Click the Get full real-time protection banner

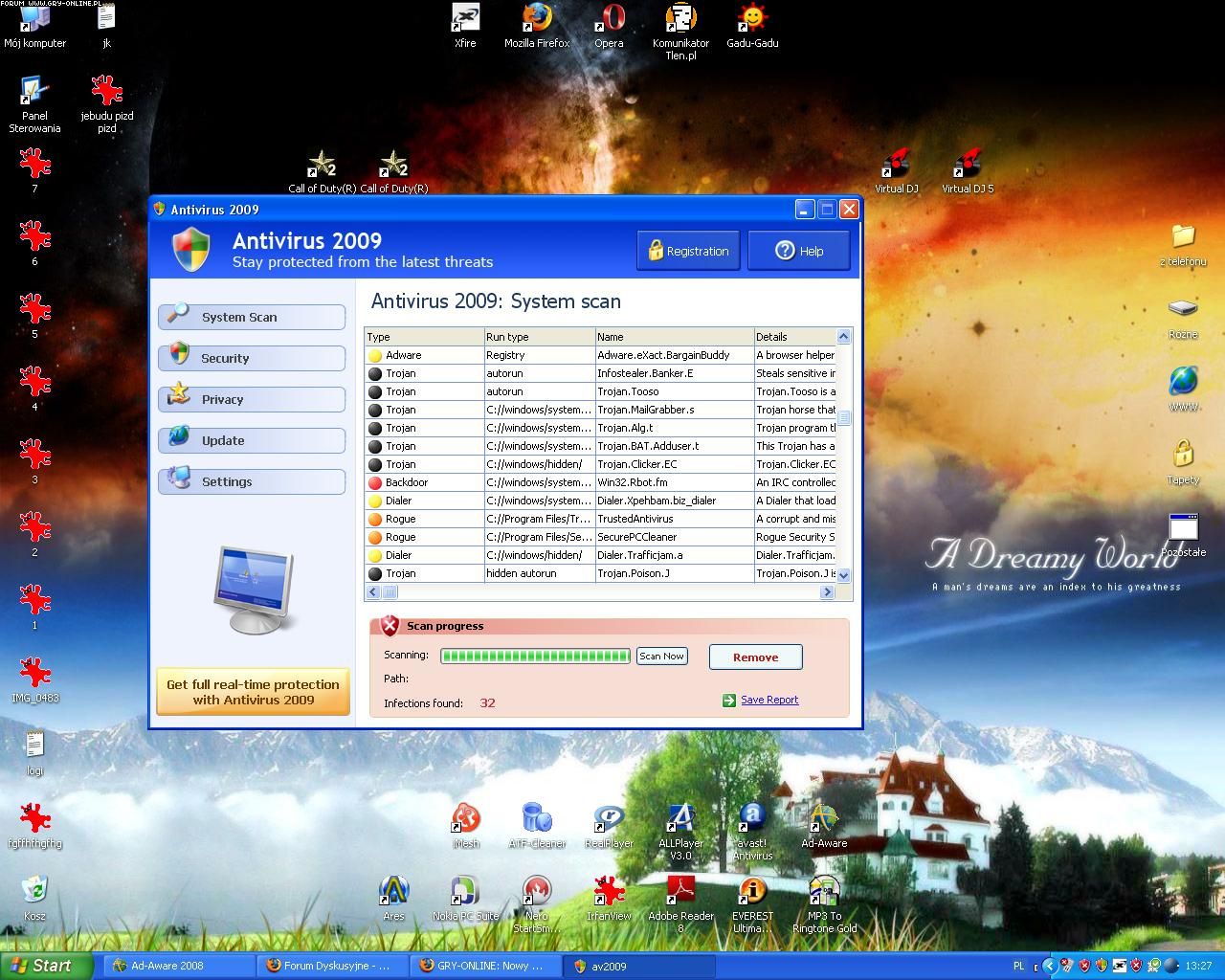coord(253,692)
